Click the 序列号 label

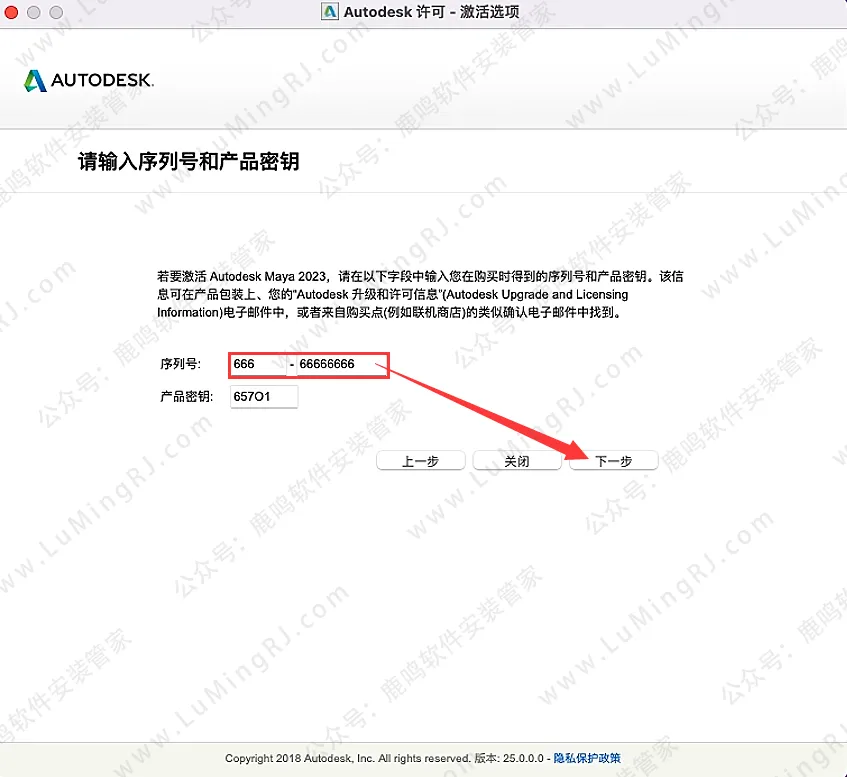pos(180,365)
